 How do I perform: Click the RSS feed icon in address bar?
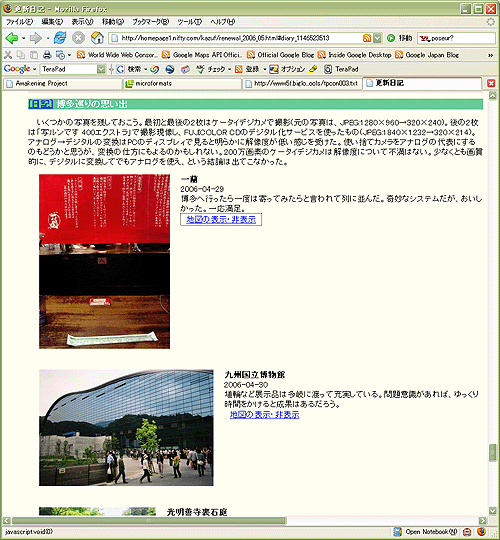[x=367, y=38]
